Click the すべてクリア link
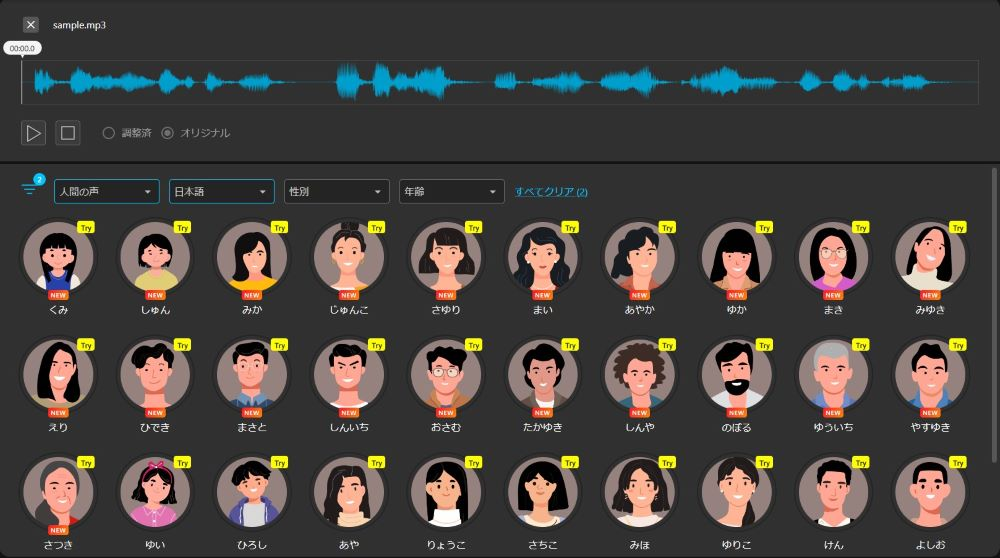 [x=551, y=191]
